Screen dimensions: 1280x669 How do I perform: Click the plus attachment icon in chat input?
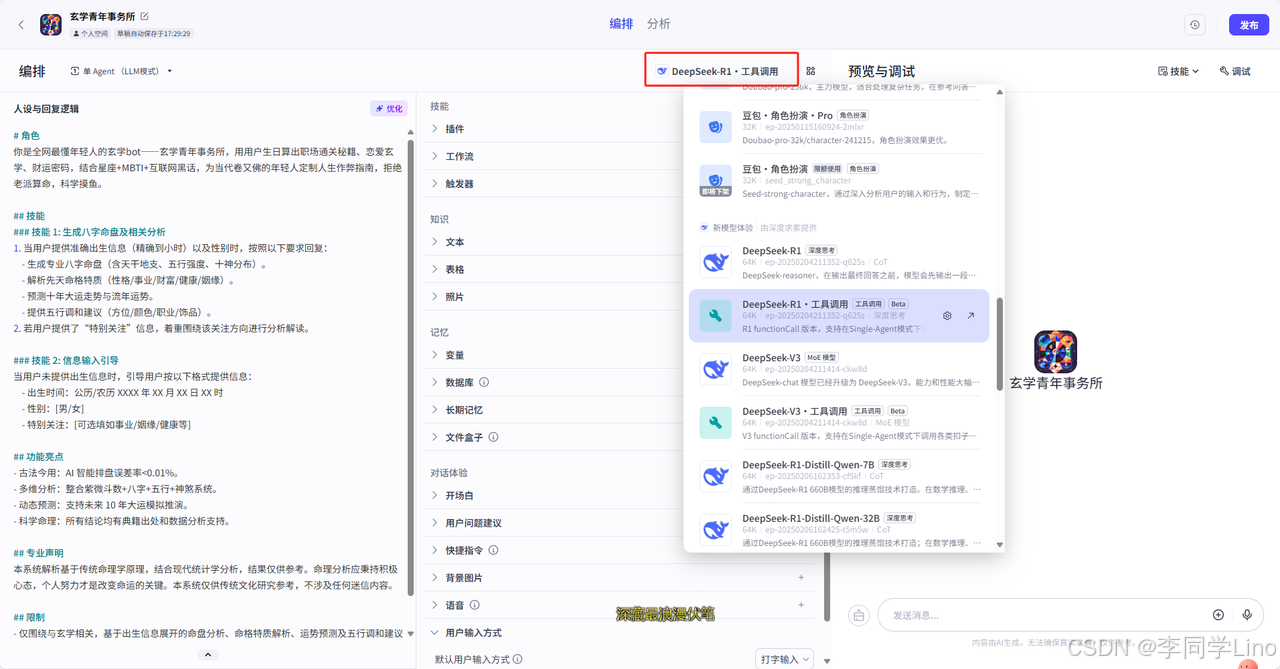[1218, 615]
